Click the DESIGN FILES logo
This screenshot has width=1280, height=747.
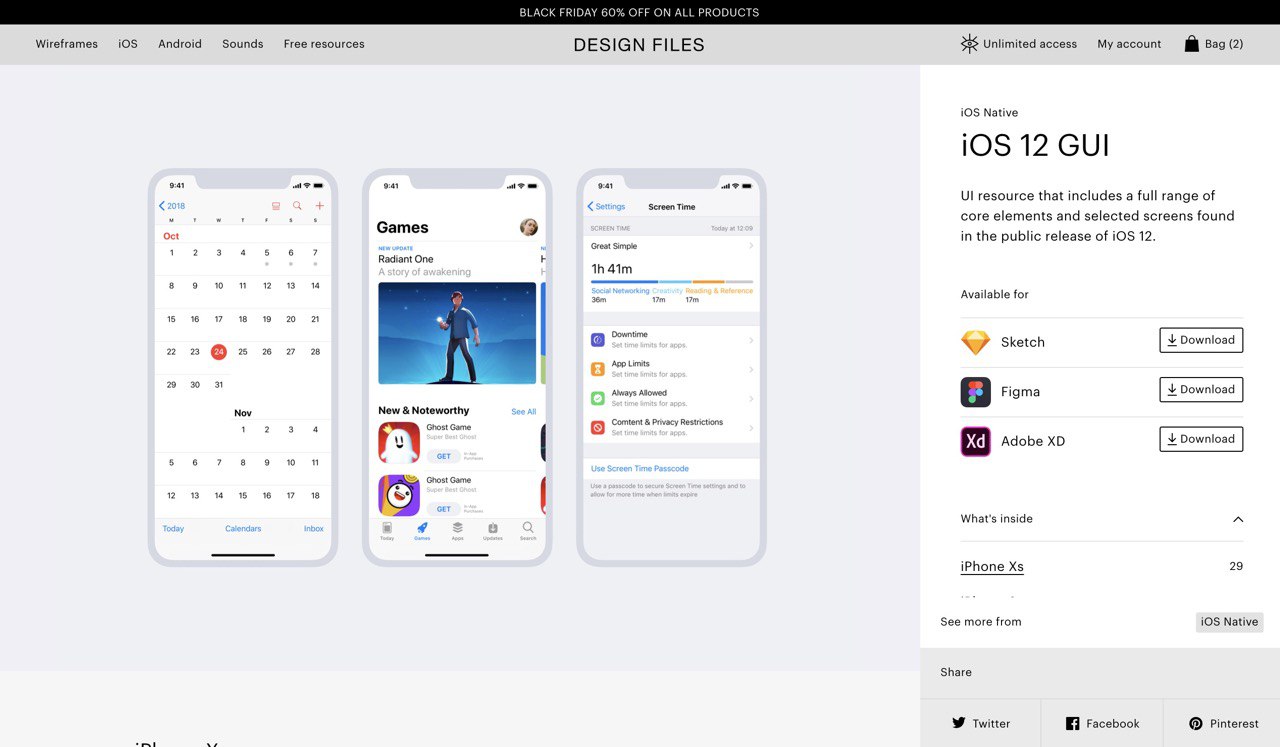639,45
